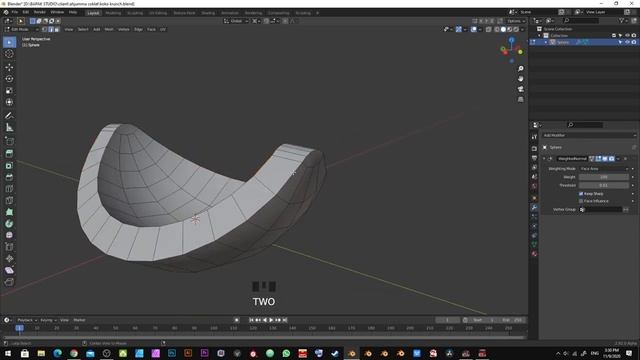This screenshot has width=640, height=360.
Task: Select the Annotate tool
Action: click(9, 116)
